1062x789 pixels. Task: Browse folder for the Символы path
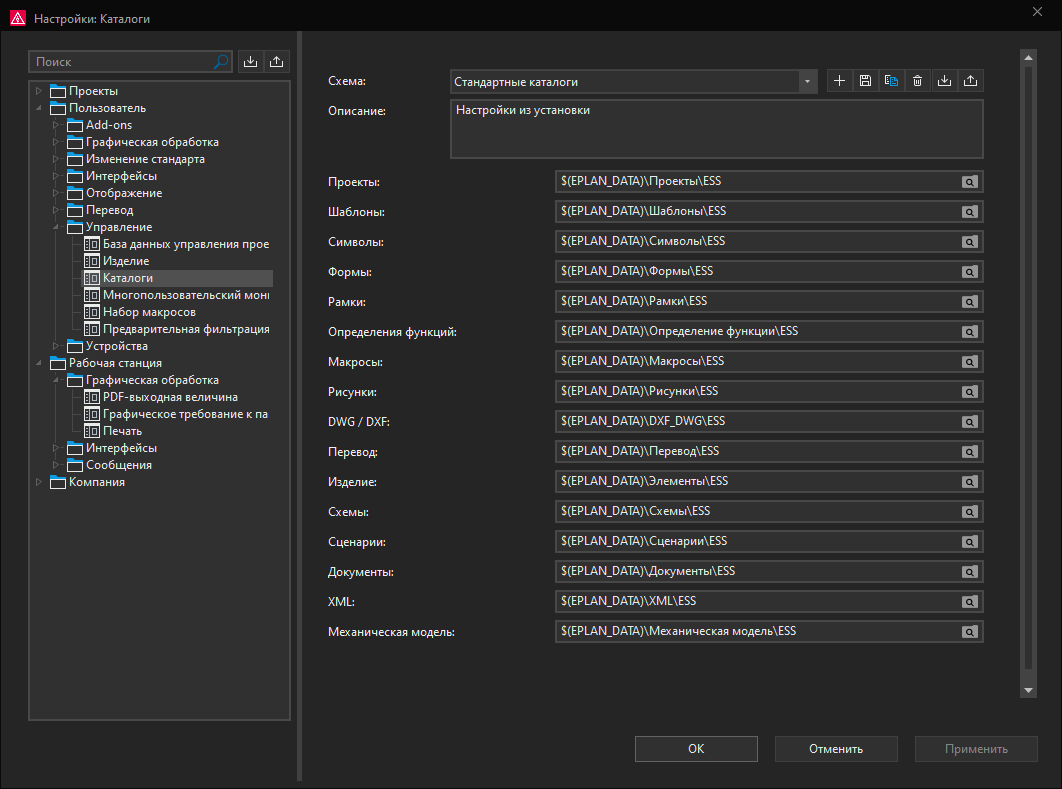(970, 242)
